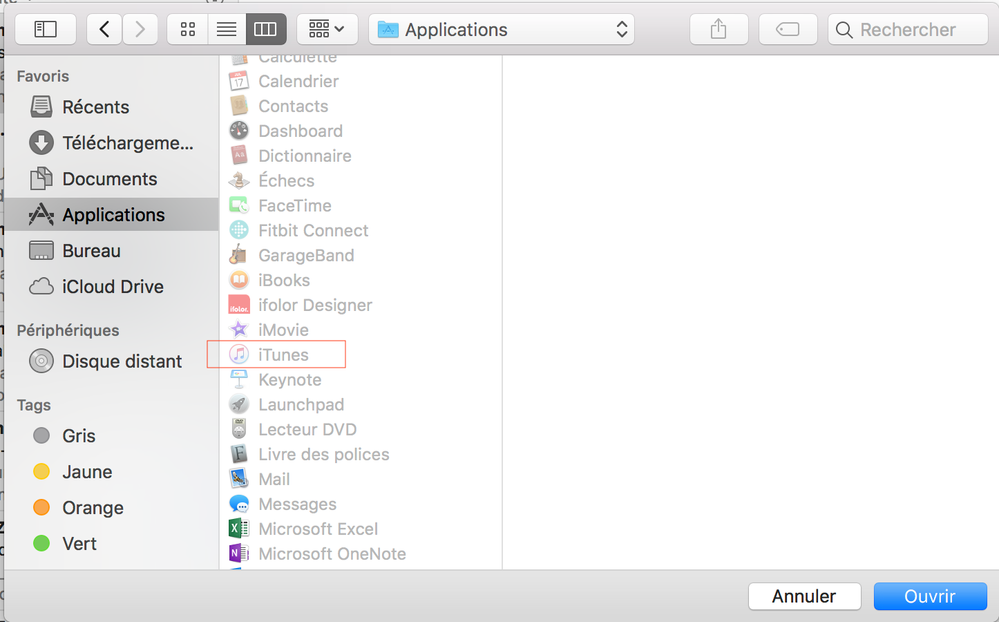Click the Échecs chess app icon
This screenshot has height=622, width=999.
click(x=239, y=180)
